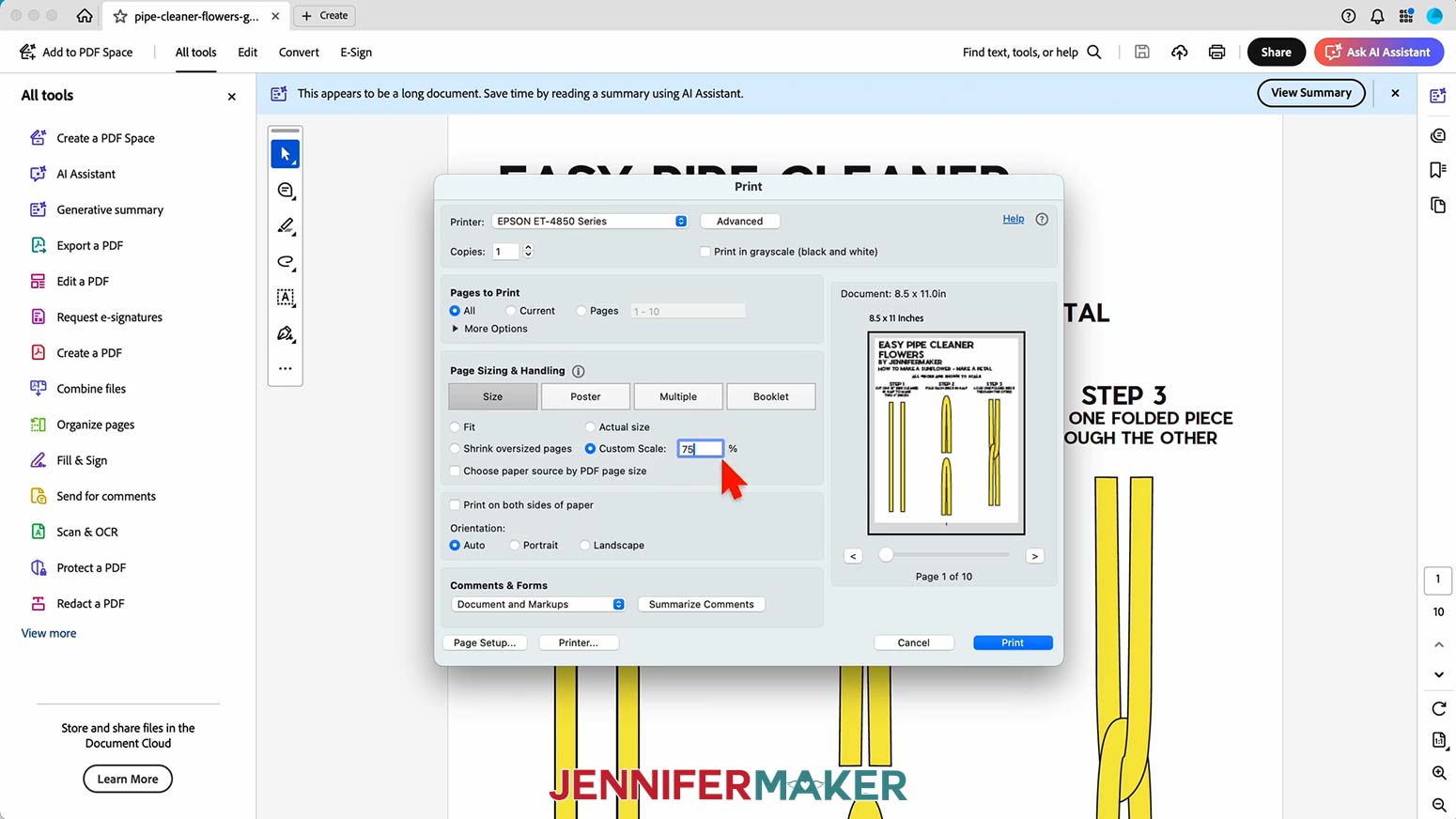1456x819 pixels.
Task: Click the printer icon in the top toolbar
Action: pyautogui.click(x=1216, y=52)
